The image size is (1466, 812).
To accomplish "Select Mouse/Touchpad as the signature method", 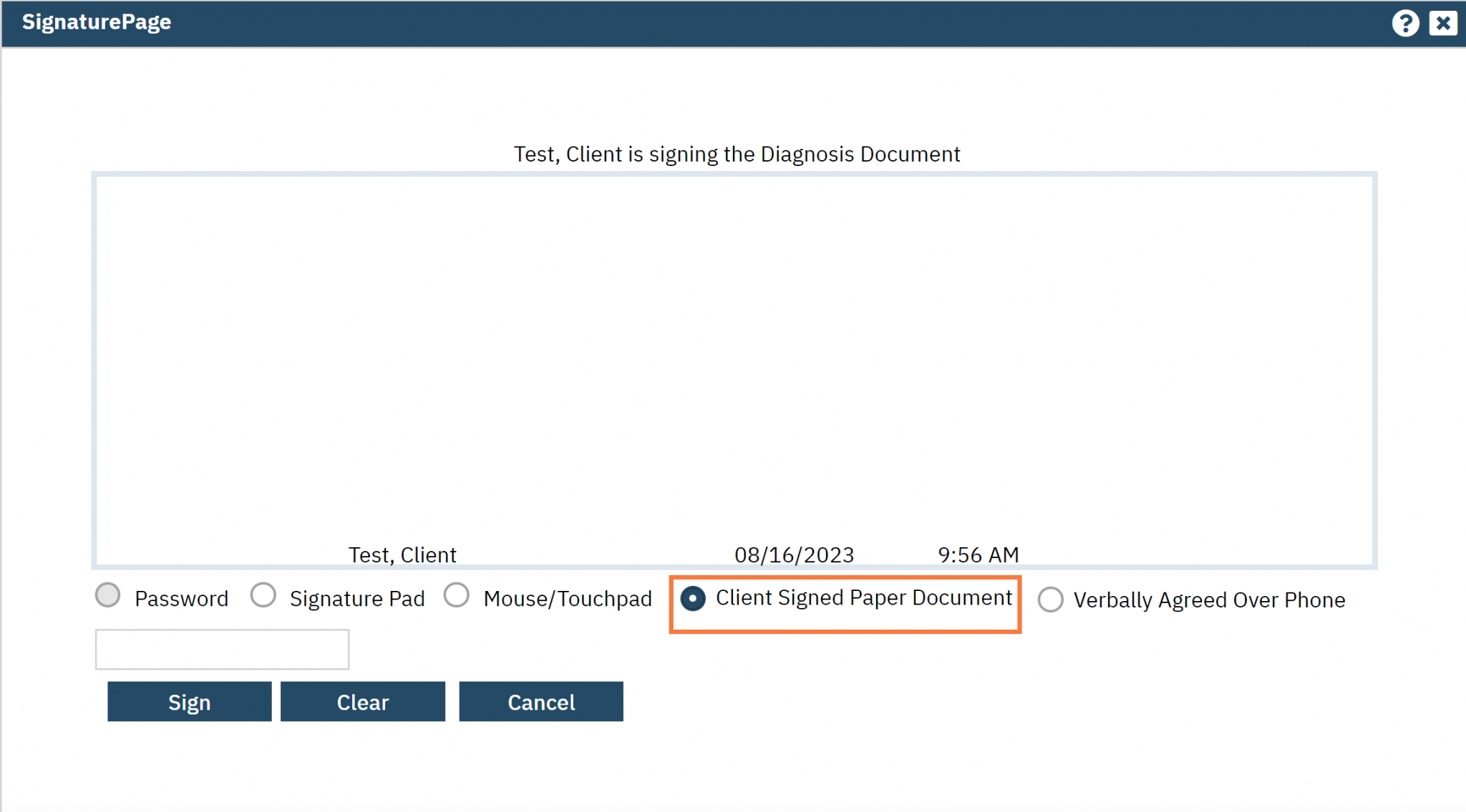I will tap(457, 595).
